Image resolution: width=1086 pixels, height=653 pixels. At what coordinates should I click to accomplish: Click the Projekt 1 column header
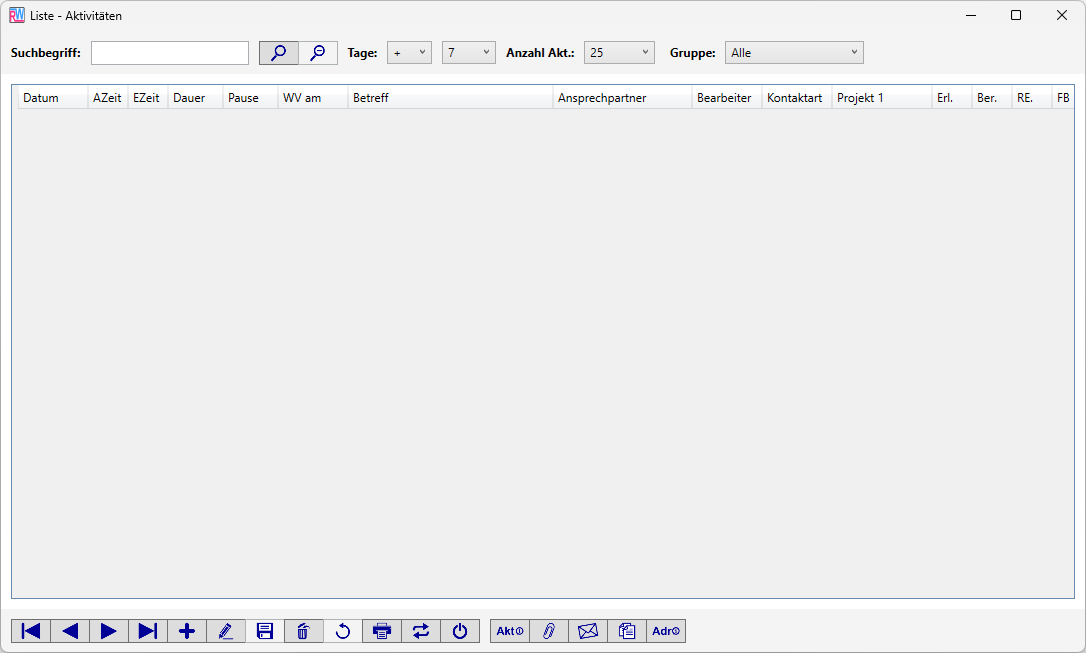coord(882,98)
